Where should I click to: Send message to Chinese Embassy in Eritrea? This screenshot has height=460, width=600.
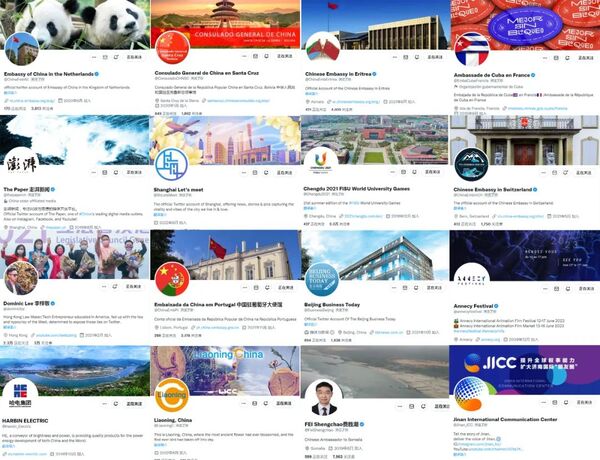[406, 57]
